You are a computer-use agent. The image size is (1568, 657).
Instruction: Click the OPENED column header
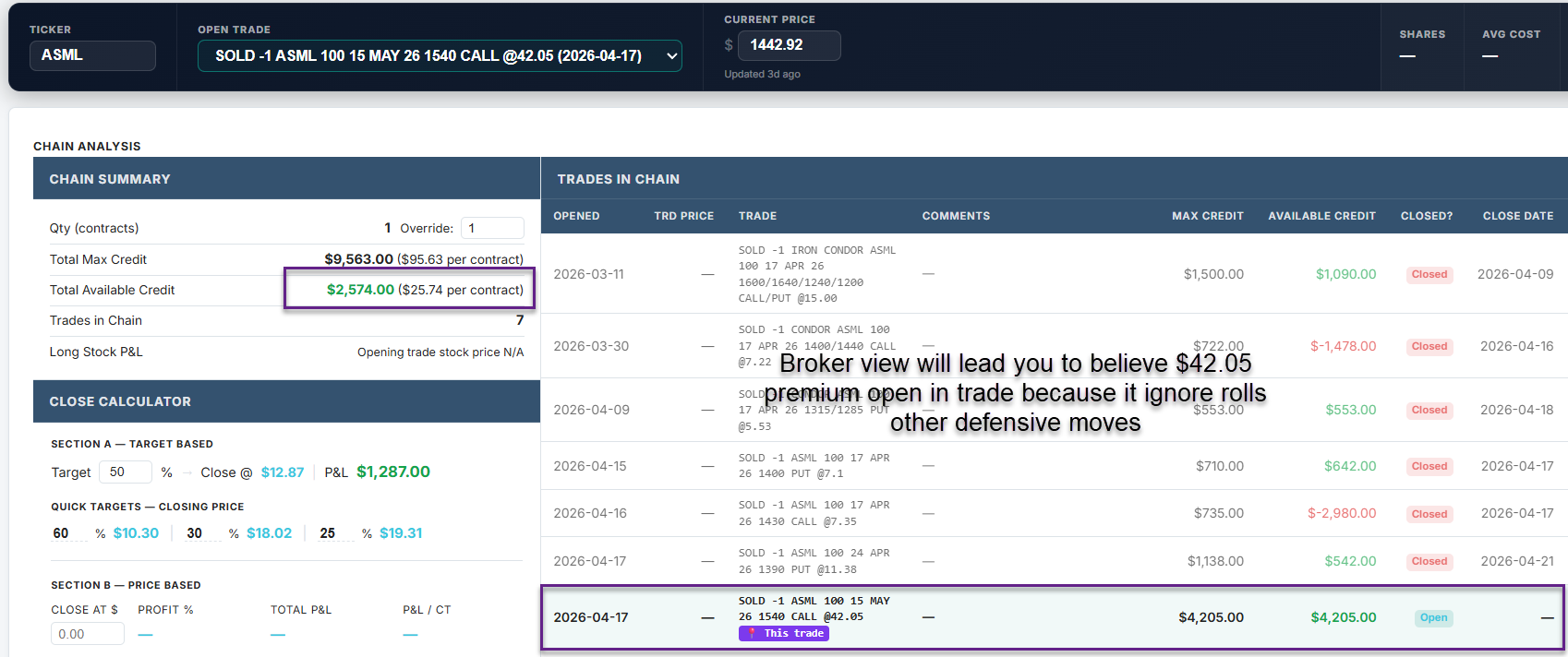coord(576,216)
